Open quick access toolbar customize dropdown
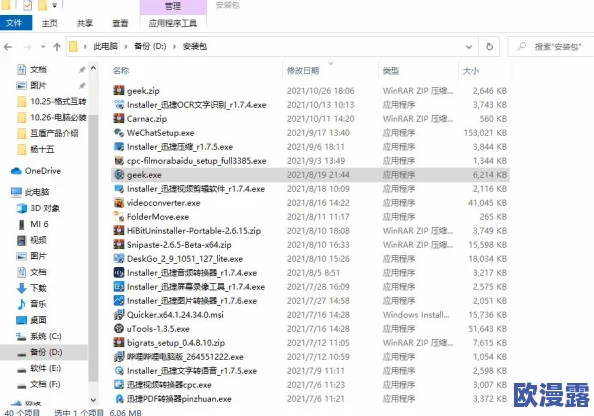 click(x=55, y=5)
